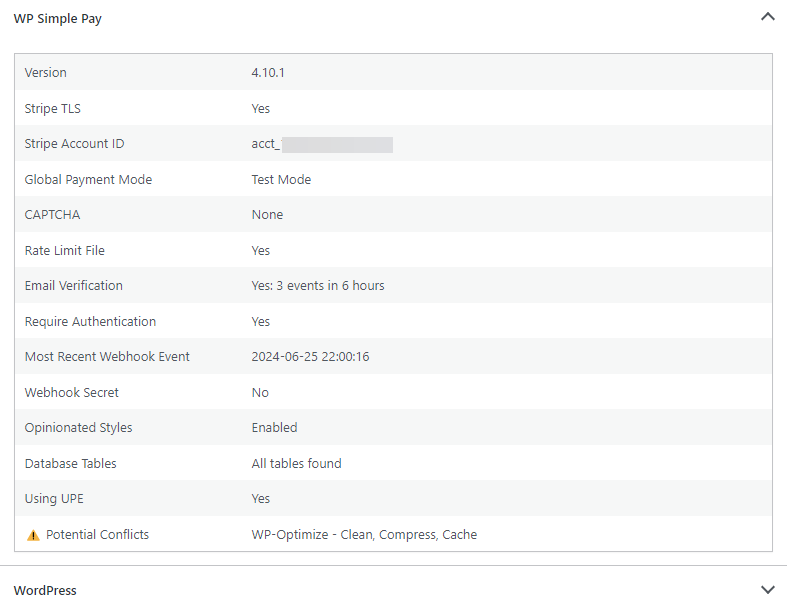Viewport: 787px width, 610px height.
Task: Click the redacted Stripe Account ID value
Action: coord(336,144)
